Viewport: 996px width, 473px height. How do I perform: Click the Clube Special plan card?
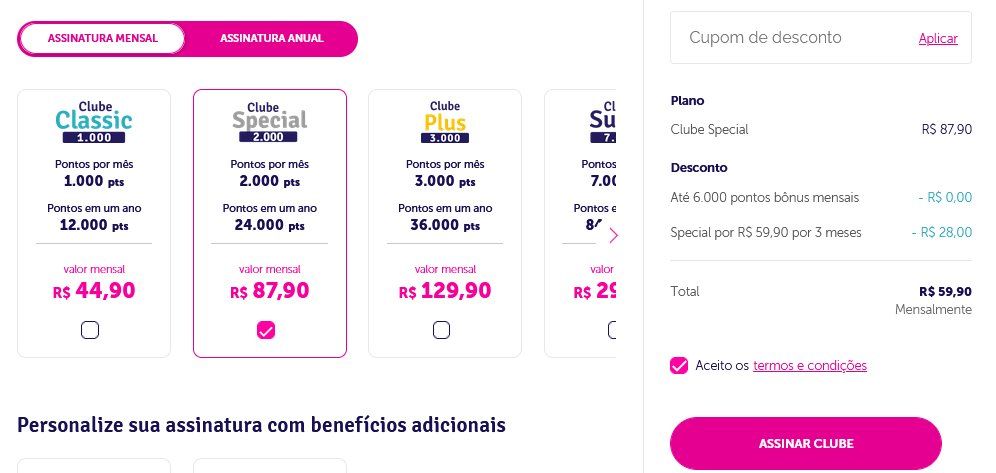270,223
